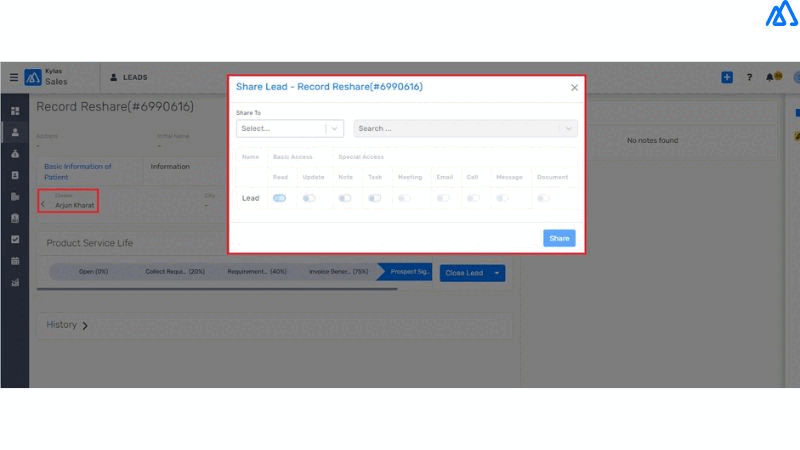Open the Share To Select dropdown
This screenshot has height=450, width=800.
click(289, 128)
